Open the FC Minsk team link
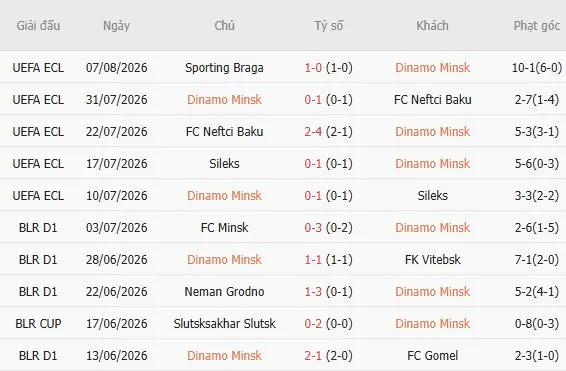The width and height of the screenshot is (566, 371). (224, 228)
